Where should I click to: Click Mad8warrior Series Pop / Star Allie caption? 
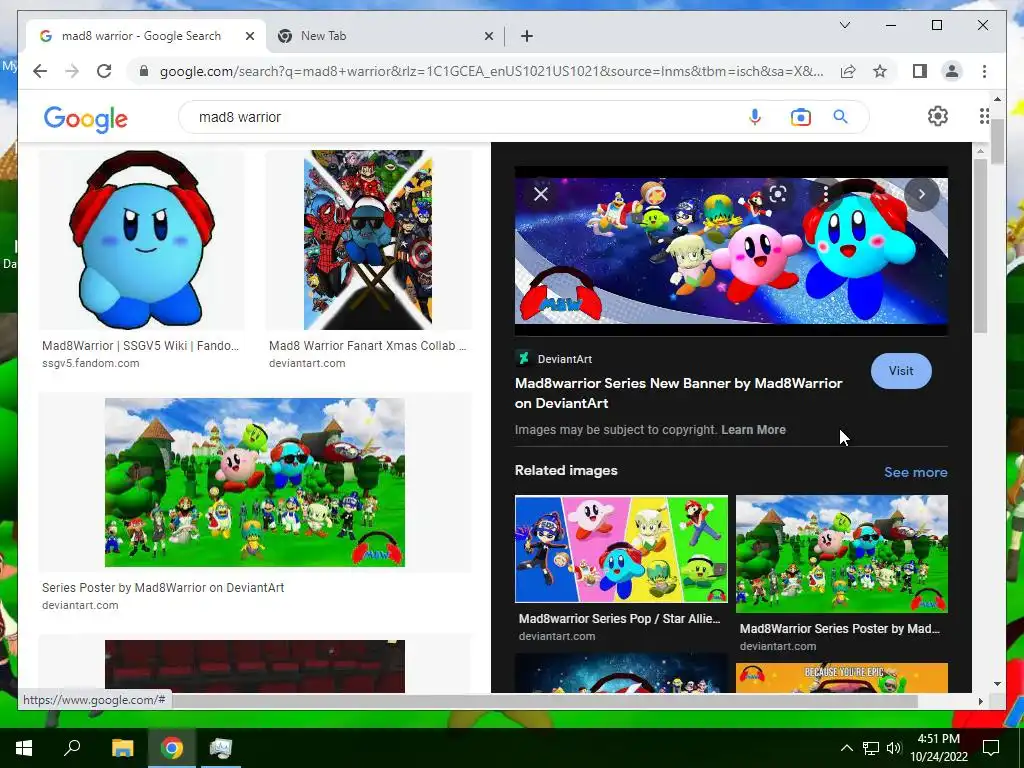click(619, 618)
